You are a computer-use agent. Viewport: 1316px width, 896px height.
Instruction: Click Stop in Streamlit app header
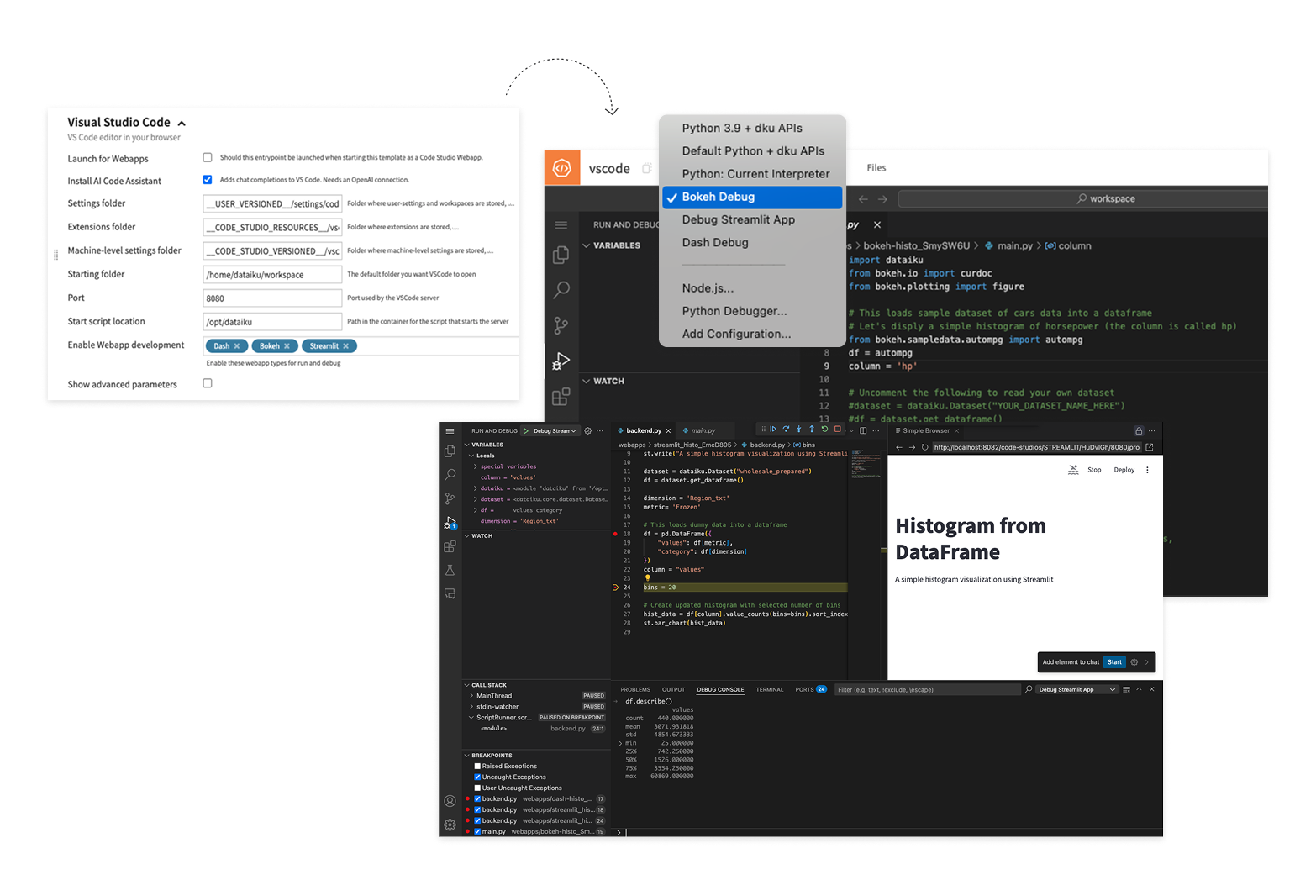click(x=1094, y=470)
